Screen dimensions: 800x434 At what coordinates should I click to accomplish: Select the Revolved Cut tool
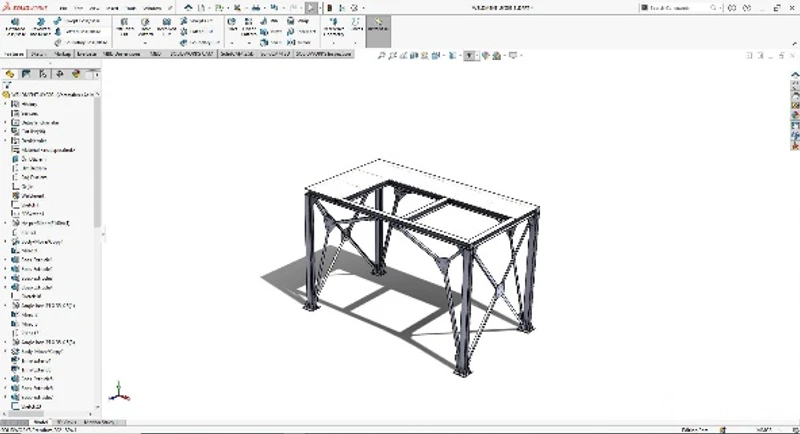tap(167, 27)
